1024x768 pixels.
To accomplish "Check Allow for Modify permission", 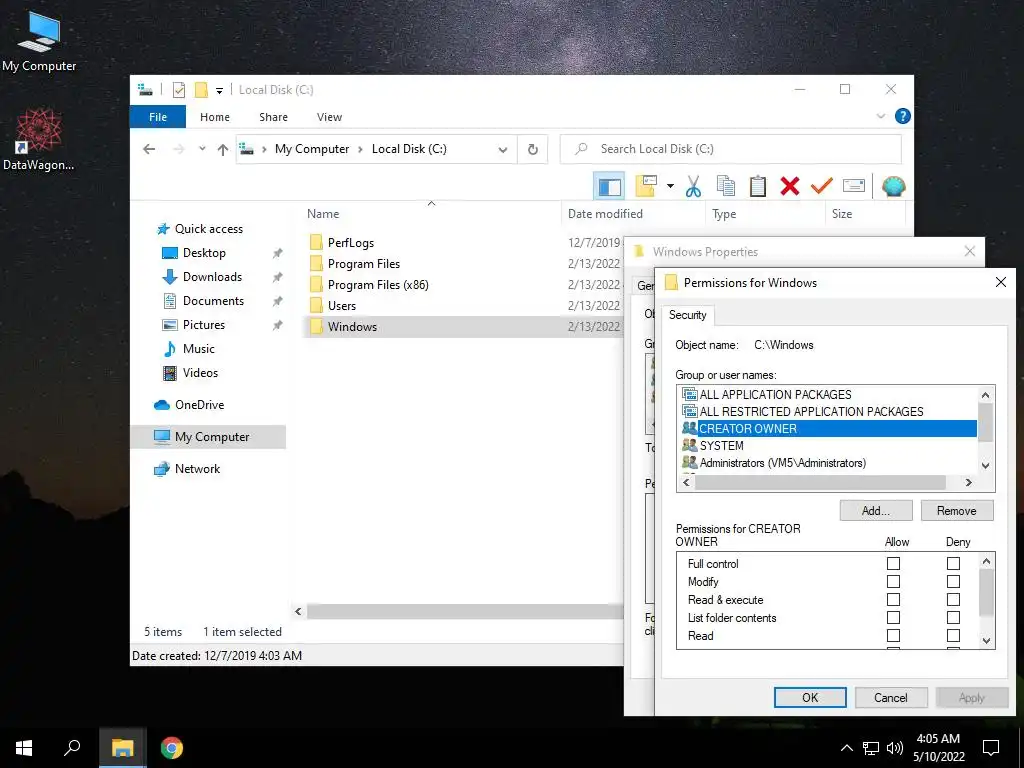I will click(893, 581).
